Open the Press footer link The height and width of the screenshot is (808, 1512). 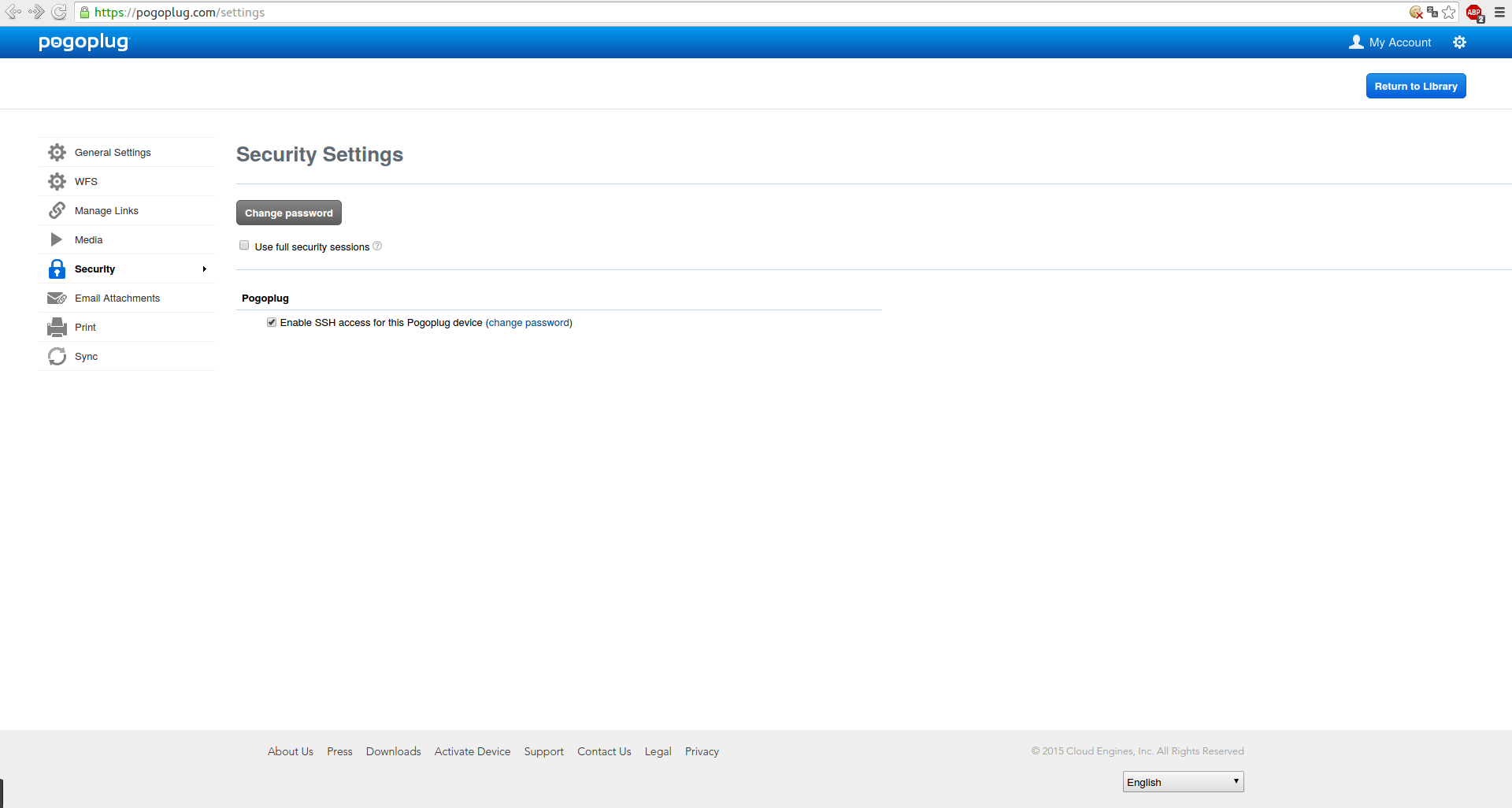pyautogui.click(x=339, y=751)
